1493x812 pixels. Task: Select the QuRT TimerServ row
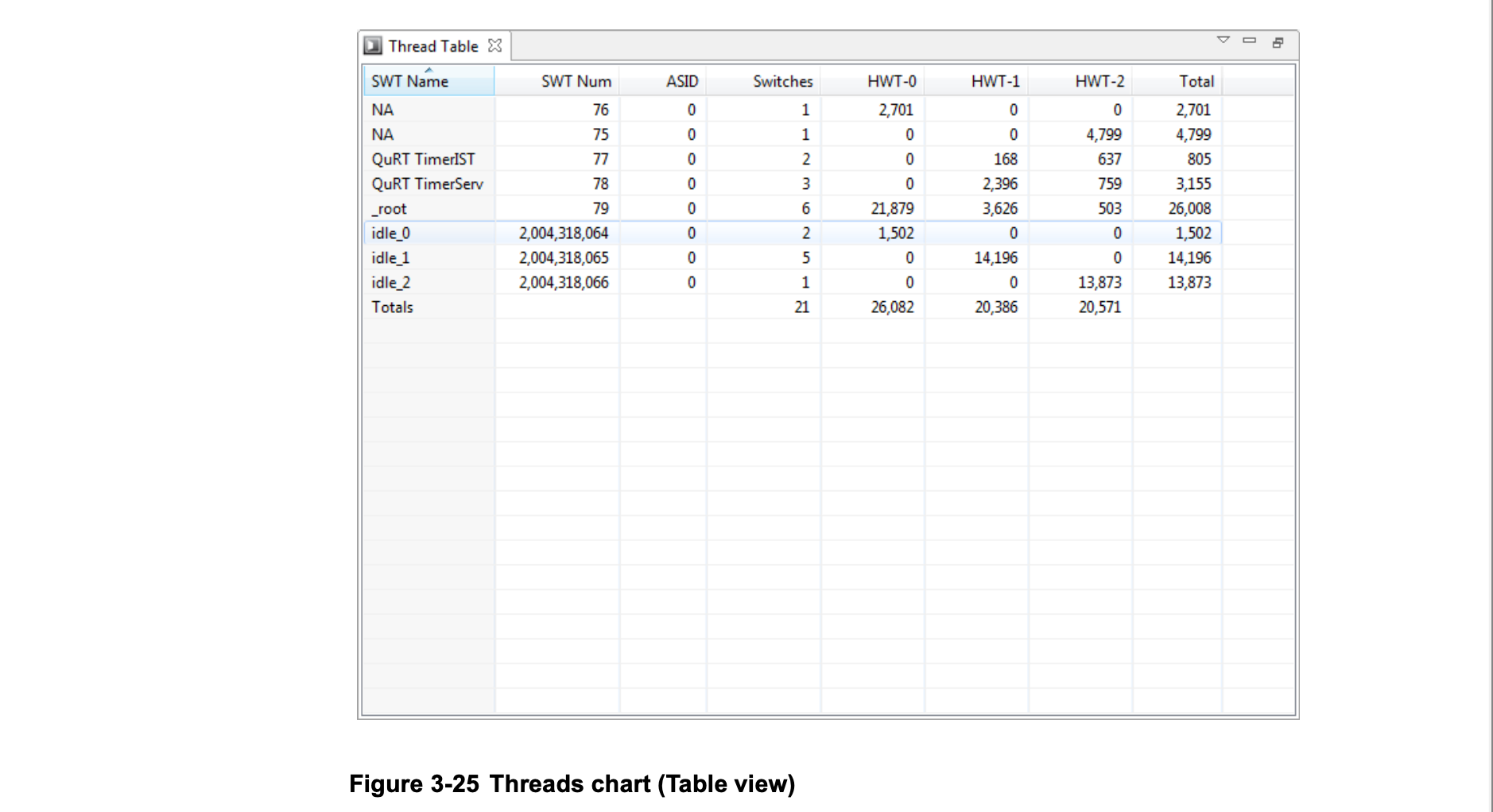[793, 184]
